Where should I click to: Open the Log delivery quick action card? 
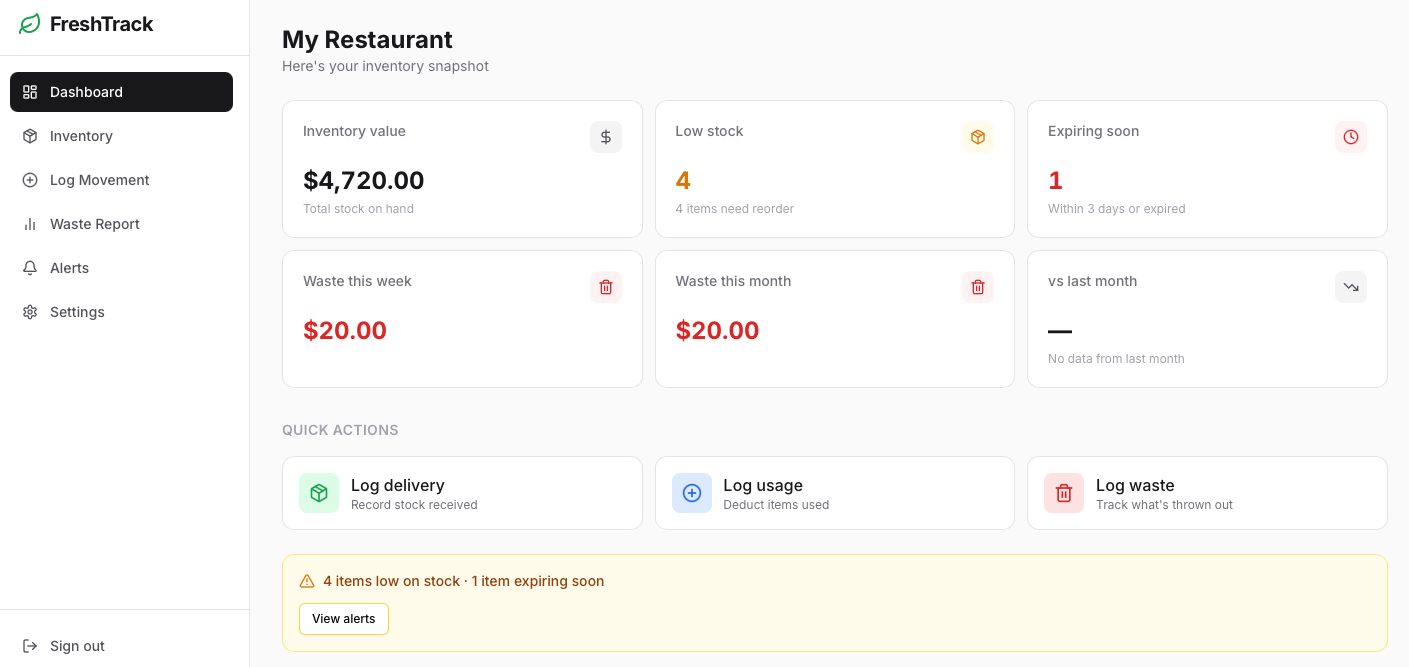[x=462, y=493]
